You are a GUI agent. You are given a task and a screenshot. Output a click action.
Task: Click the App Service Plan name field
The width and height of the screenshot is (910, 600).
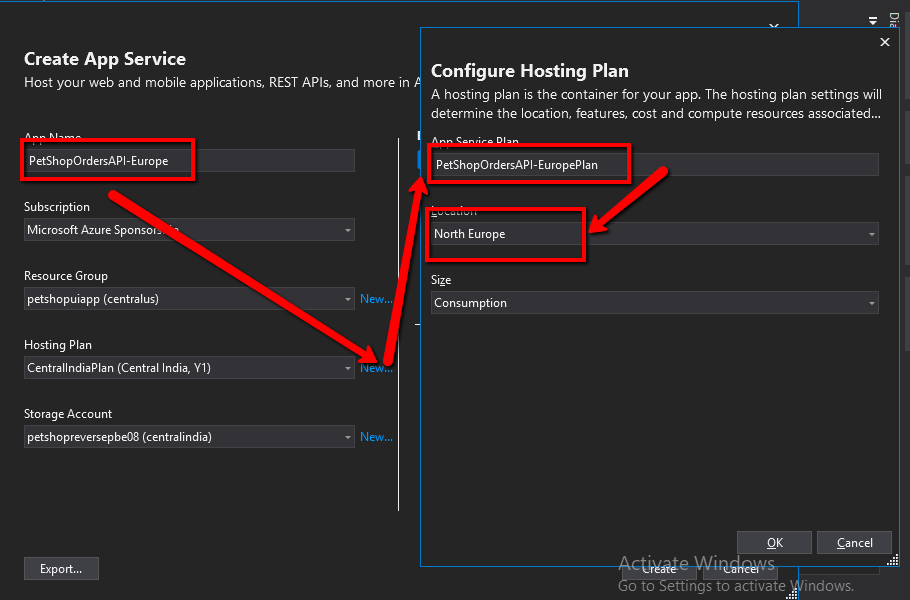pyautogui.click(x=655, y=165)
